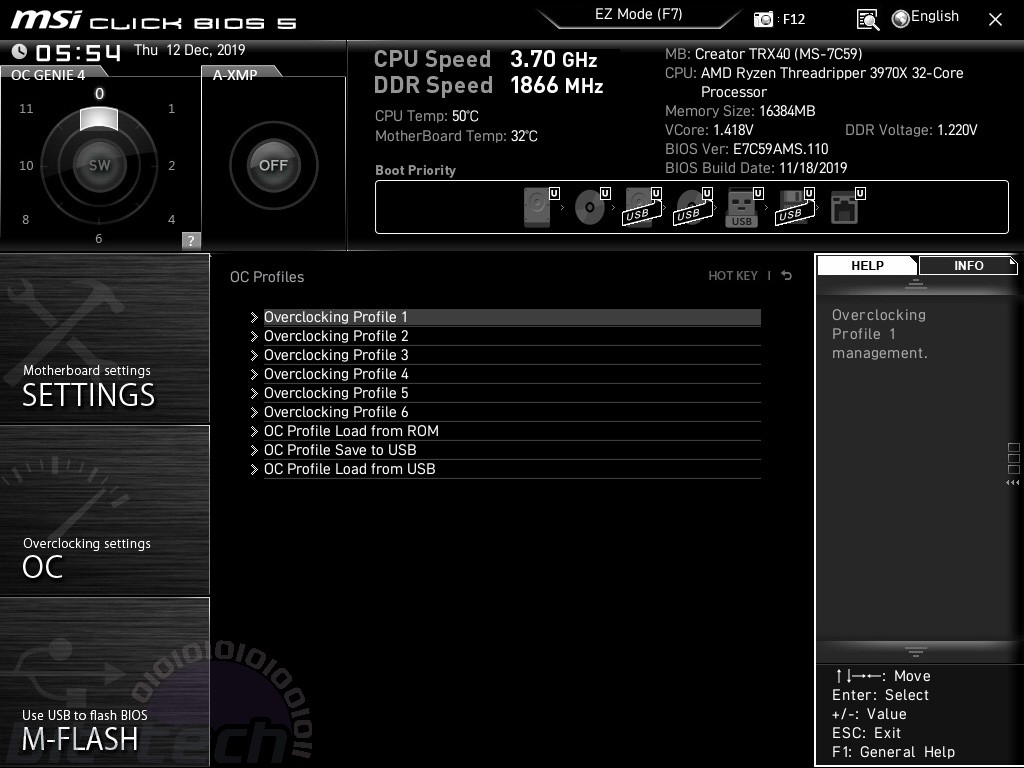
Task: Click the VCore 1.418V reading
Action: click(x=709, y=130)
